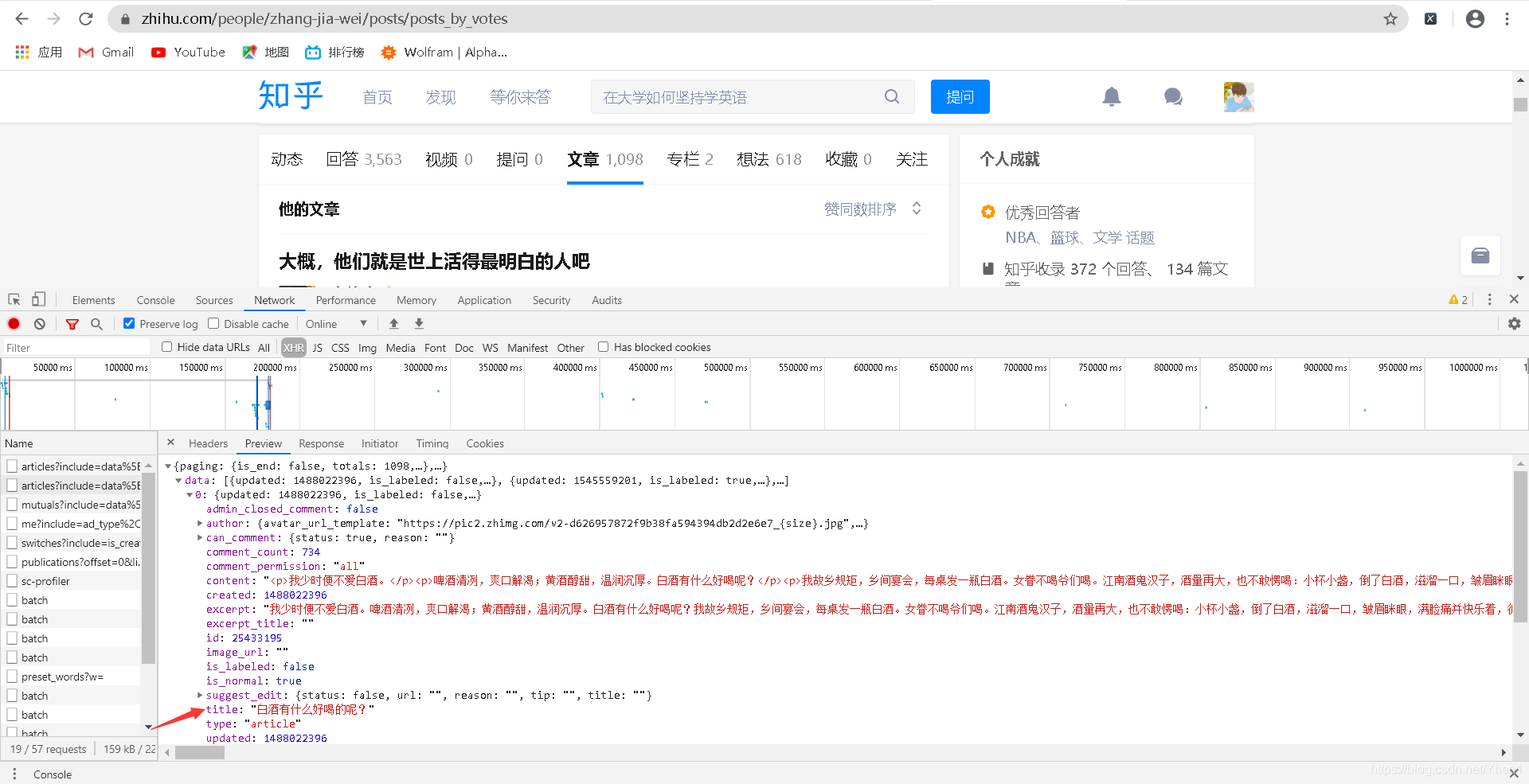Open the Timing request tab
Viewport: 1529px width, 784px height.
click(x=432, y=443)
